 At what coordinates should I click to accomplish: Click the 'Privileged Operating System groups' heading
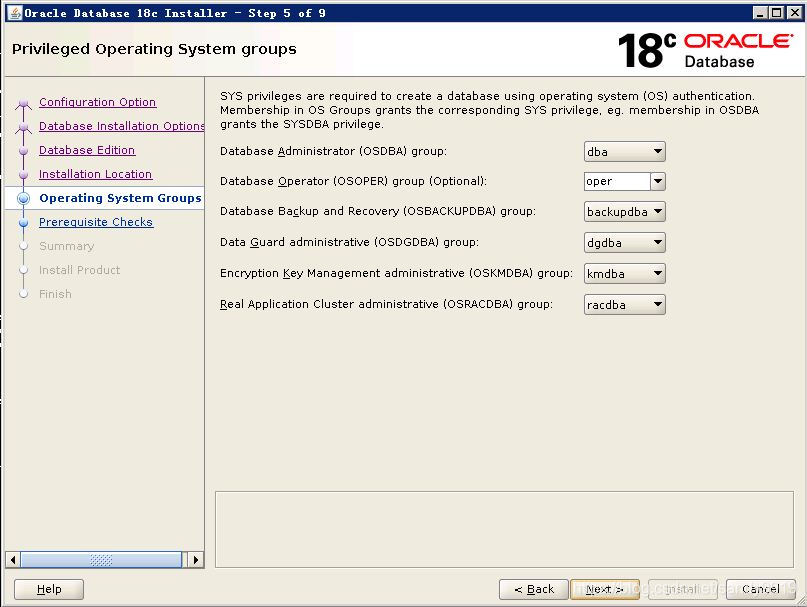[154, 49]
